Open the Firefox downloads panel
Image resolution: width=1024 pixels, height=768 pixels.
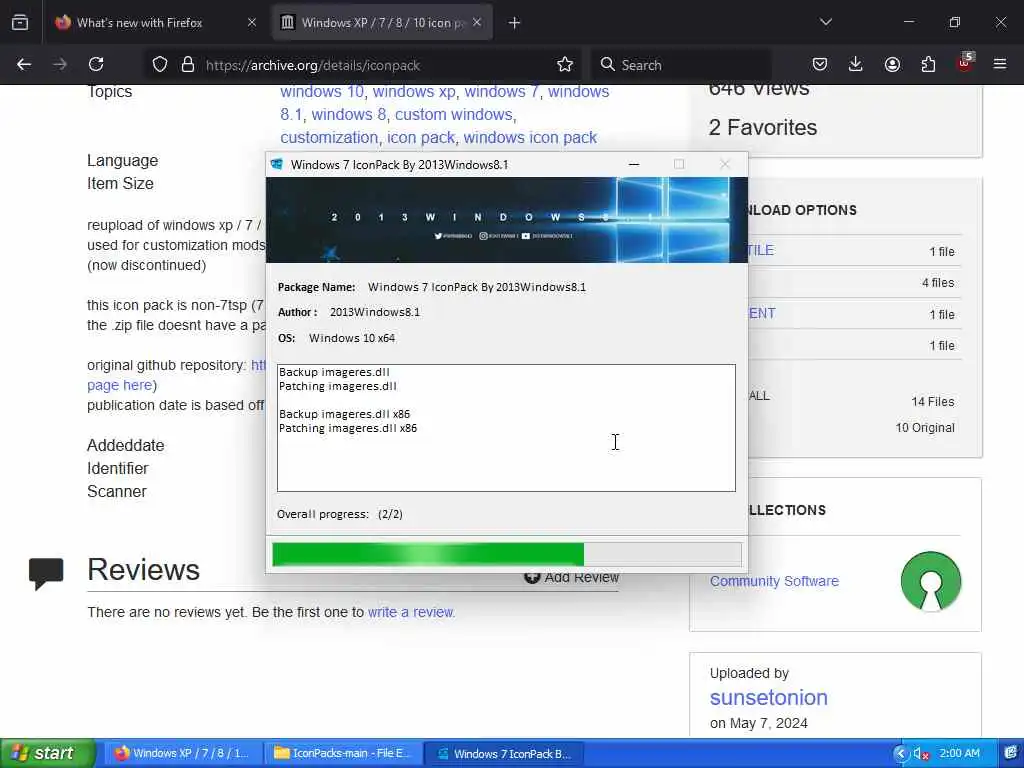click(856, 64)
